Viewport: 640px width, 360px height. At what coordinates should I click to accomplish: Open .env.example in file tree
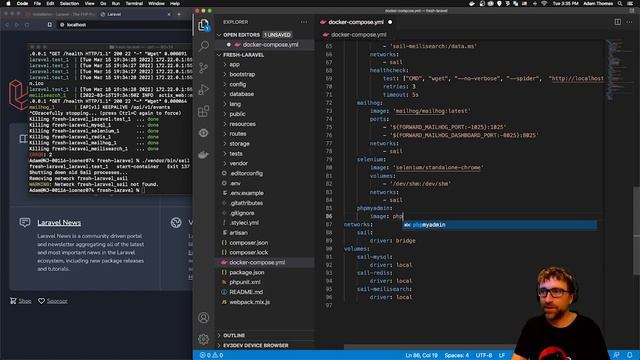click(264, 193)
